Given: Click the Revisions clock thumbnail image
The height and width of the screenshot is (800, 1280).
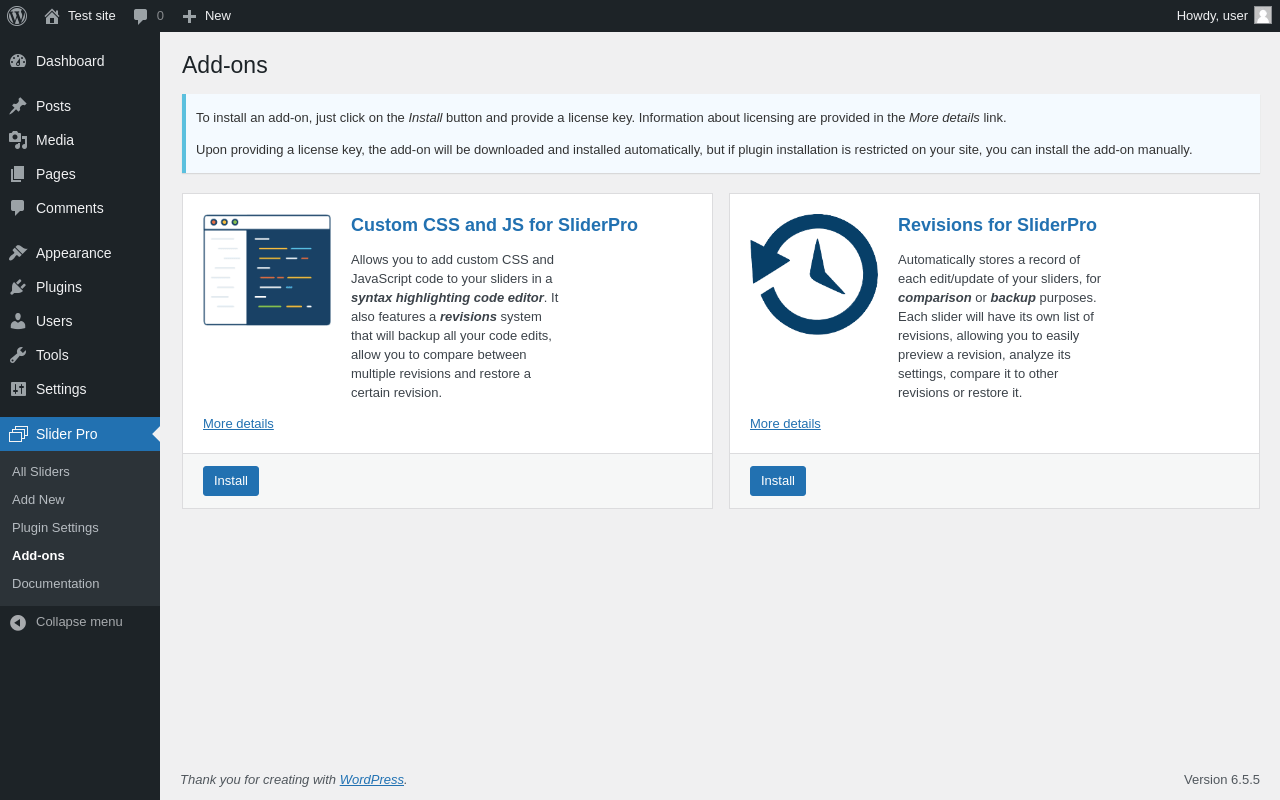Looking at the screenshot, I should coord(814,274).
